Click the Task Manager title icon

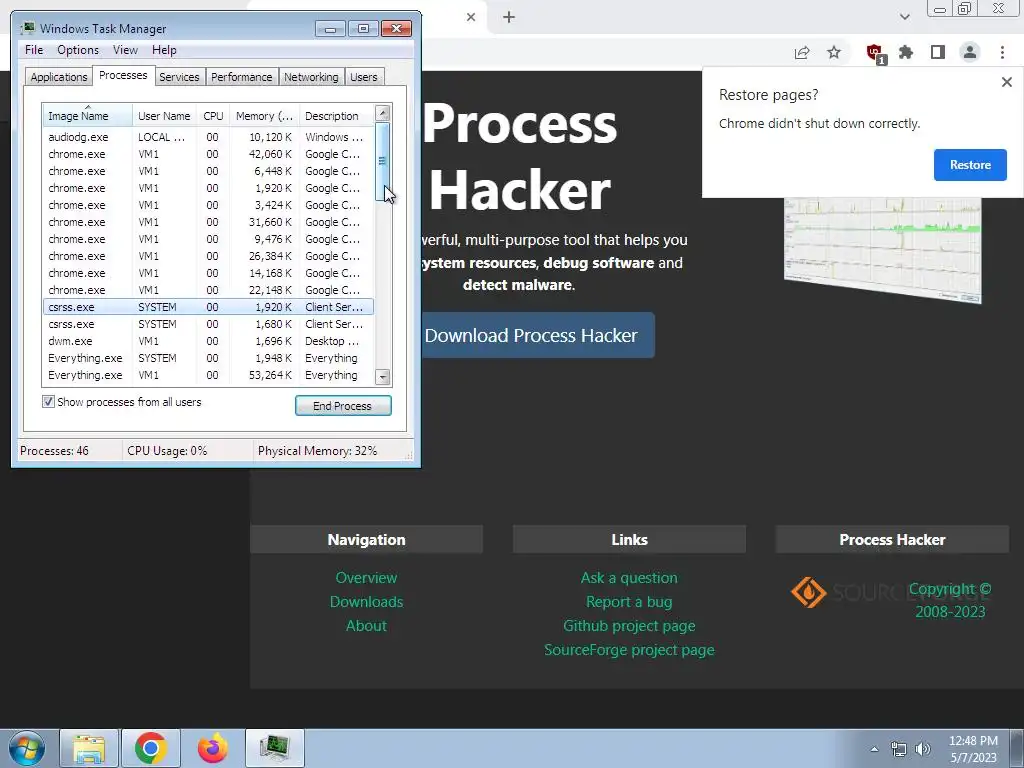27,28
